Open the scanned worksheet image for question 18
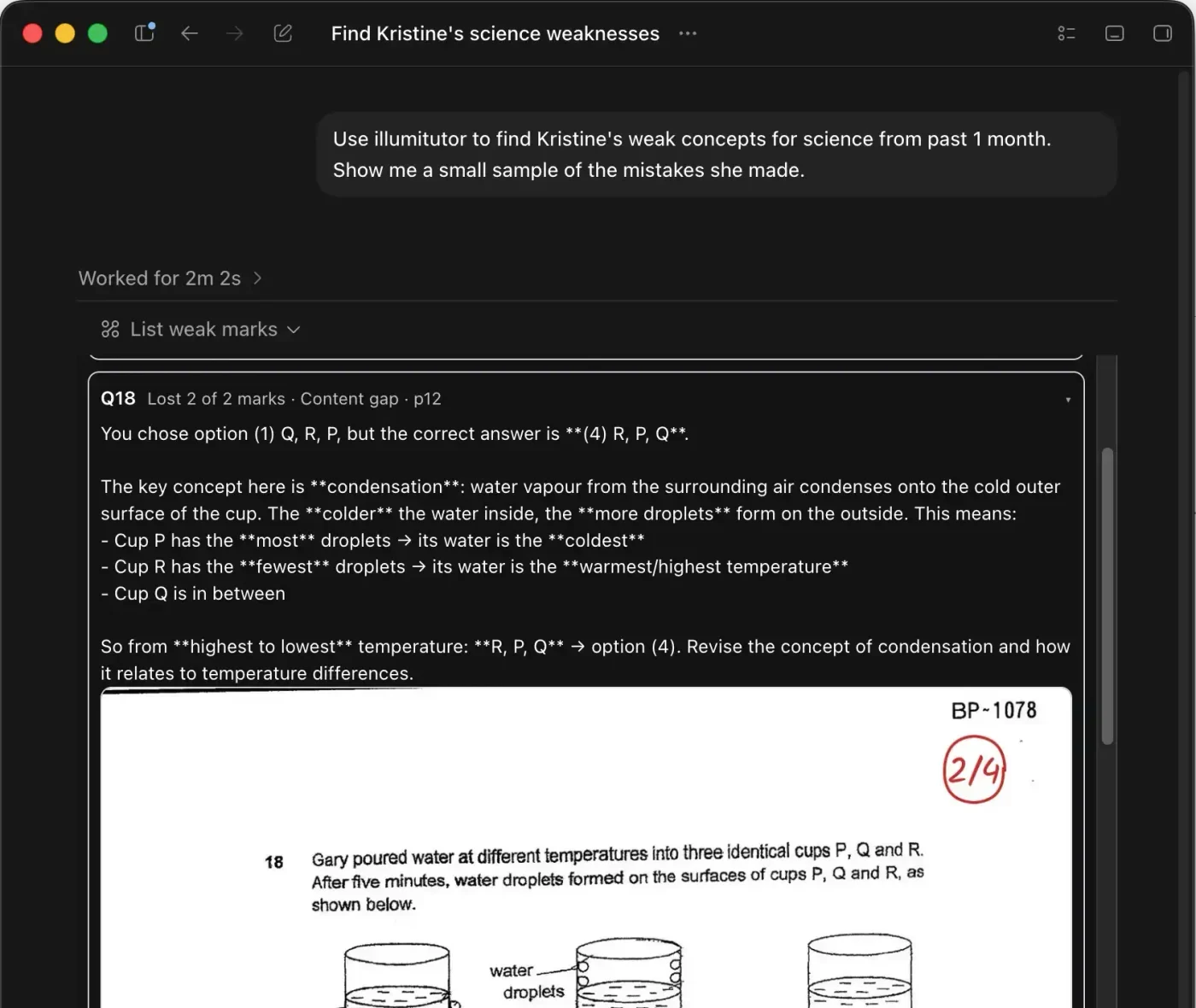 click(586, 847)
